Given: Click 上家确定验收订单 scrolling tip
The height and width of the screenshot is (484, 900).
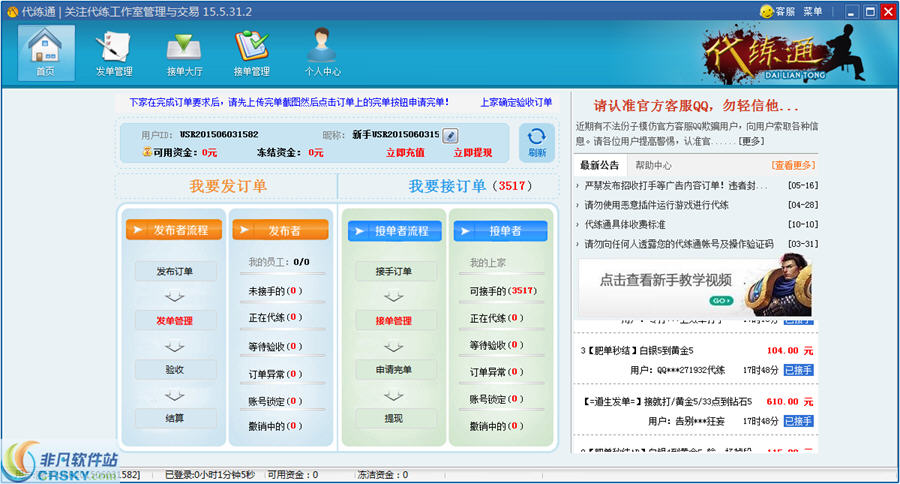Looking at the screenshot, I should (516, 102).
